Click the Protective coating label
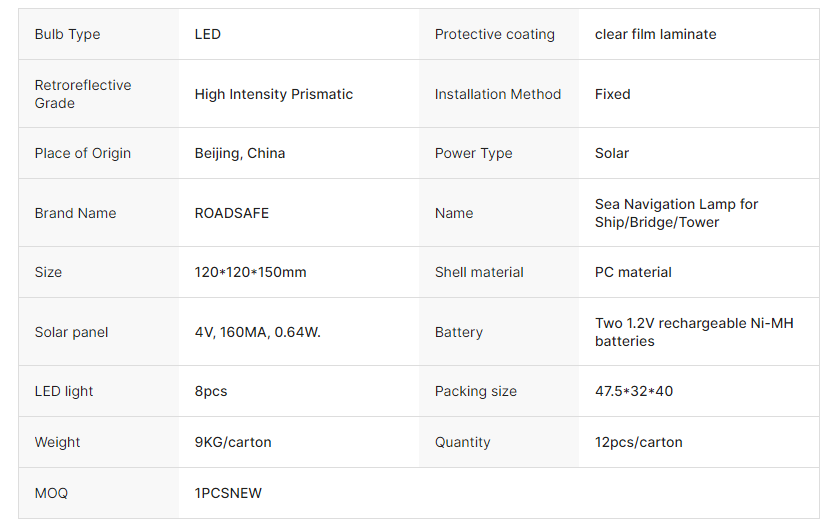Viewport: 830px width, 529px height. (x=494, y=34)
